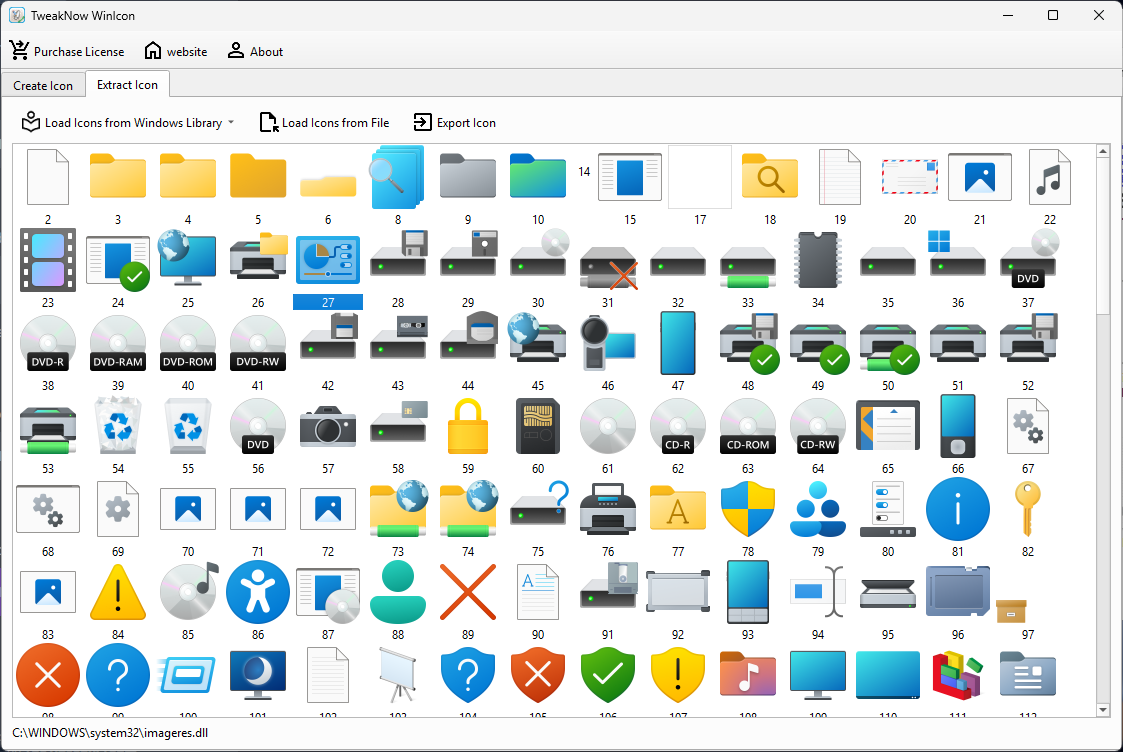Viewport: 1123px width, 752px height.
Task: Click the printer with globe icon 45
Action: pos(538,339)
